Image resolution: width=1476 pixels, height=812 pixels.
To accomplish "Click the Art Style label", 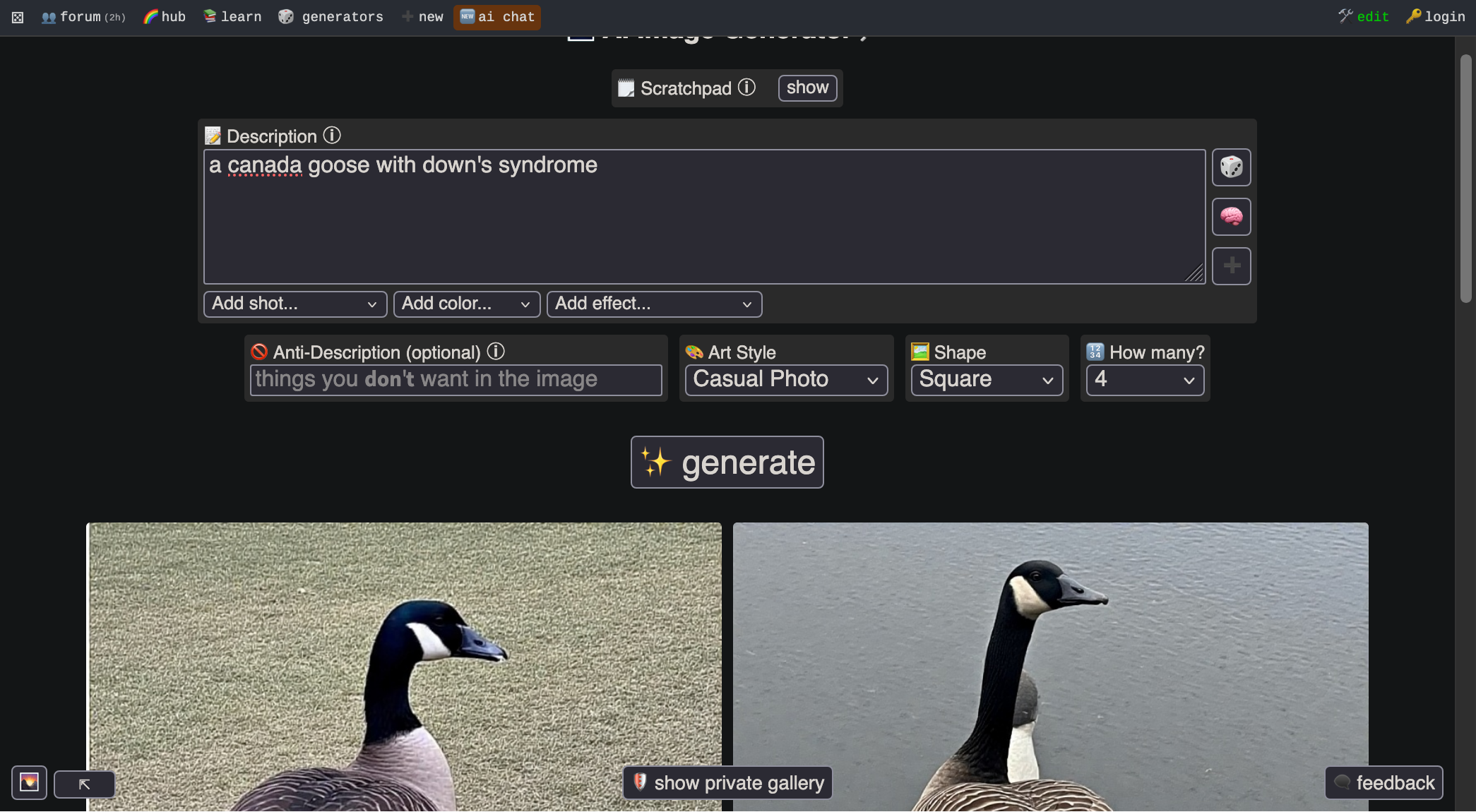I will pos(742,352).
